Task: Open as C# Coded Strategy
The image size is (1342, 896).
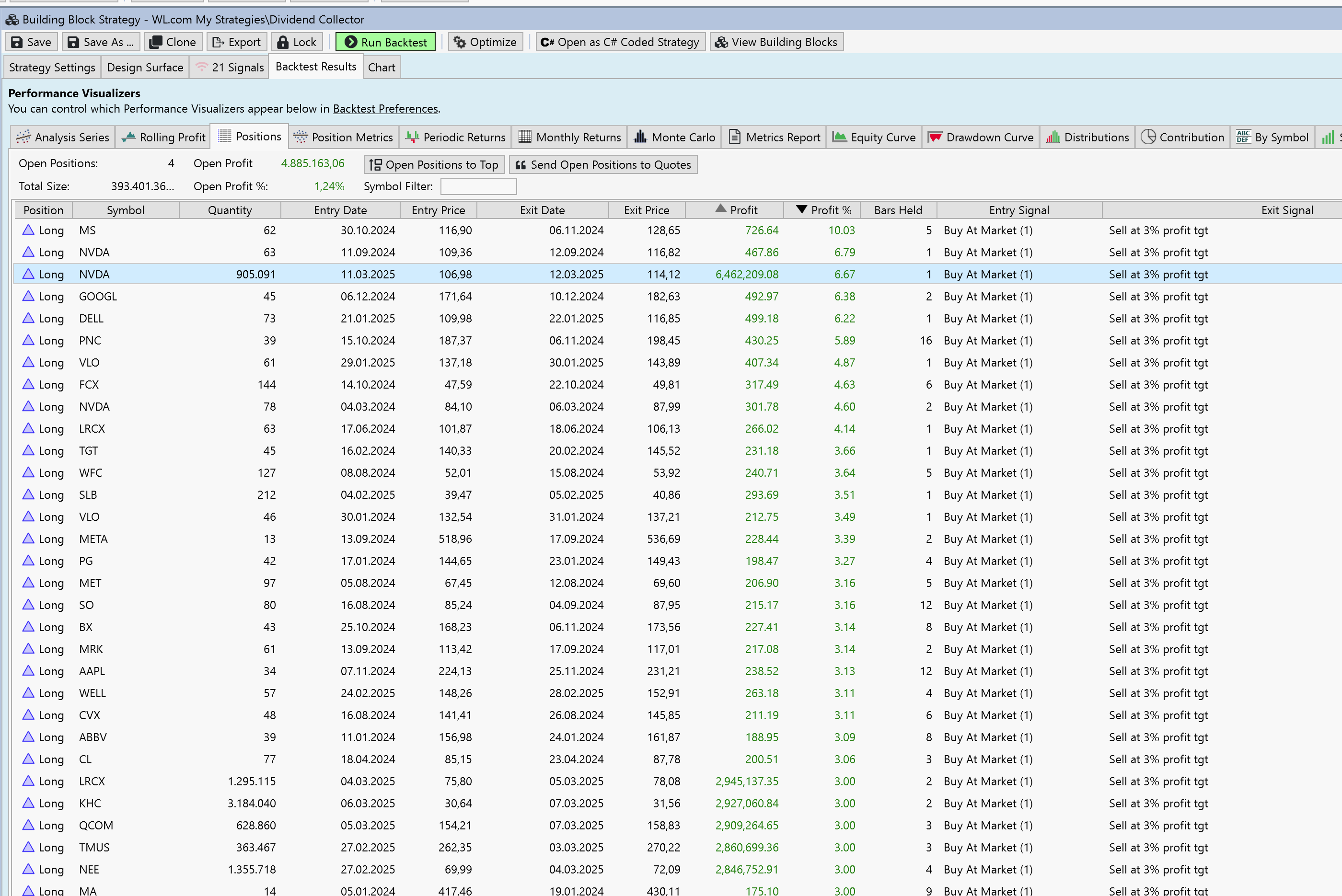Action: pyautogui.click(x=620, y=42)
